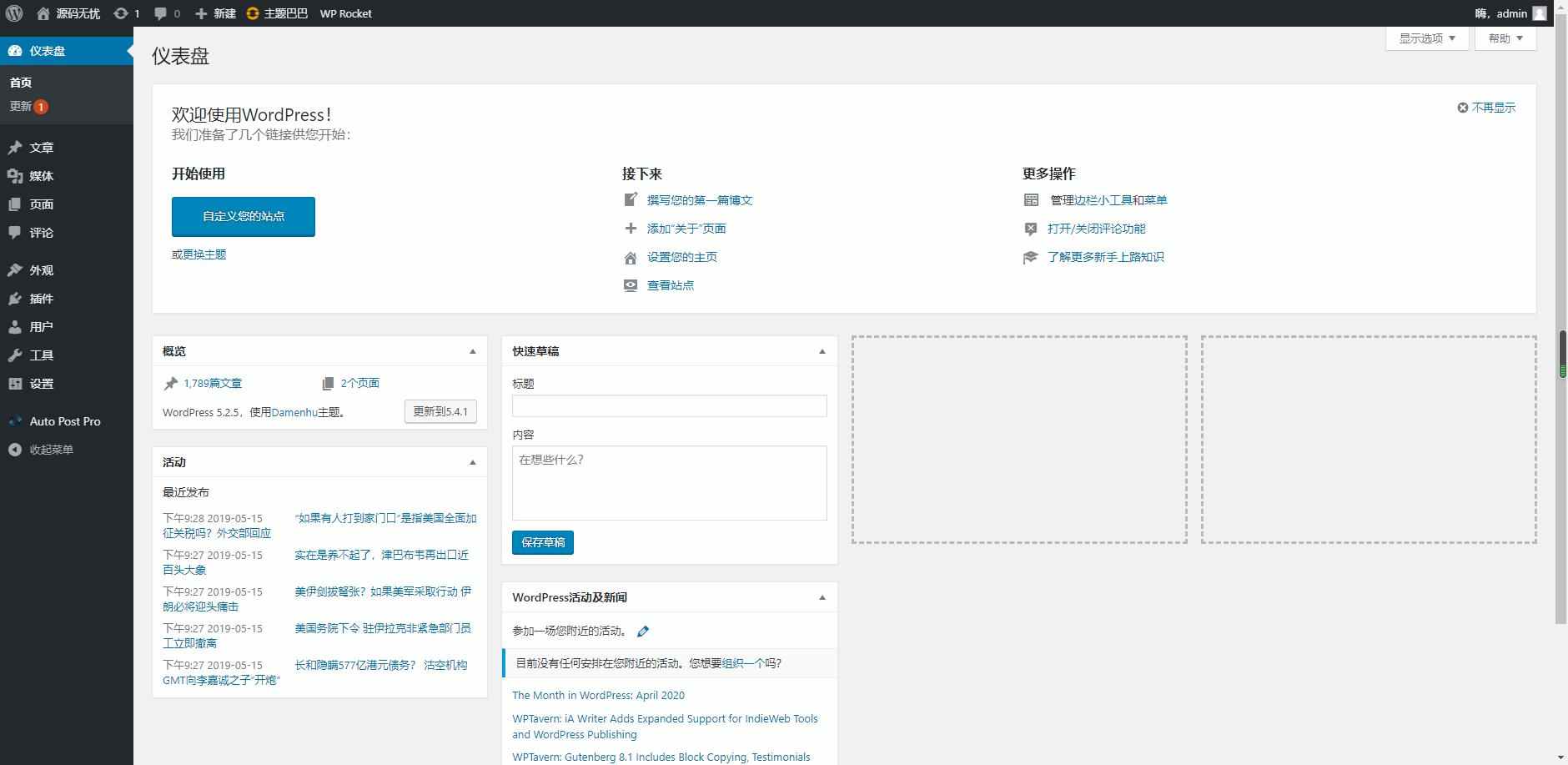Open the WordPress logo menu

click(14, 13)
